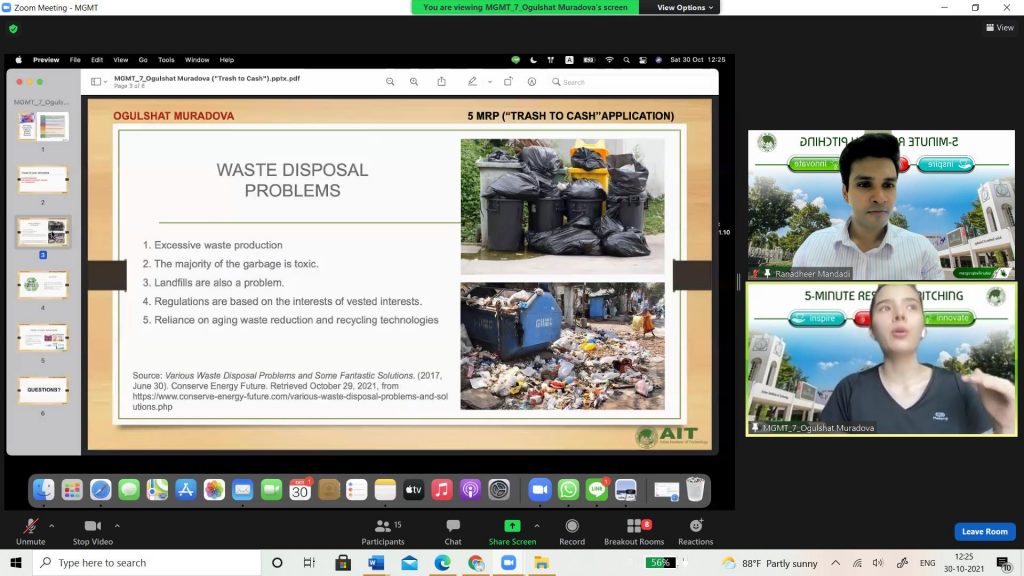Show hidden system tray icons

pos(836,562)
